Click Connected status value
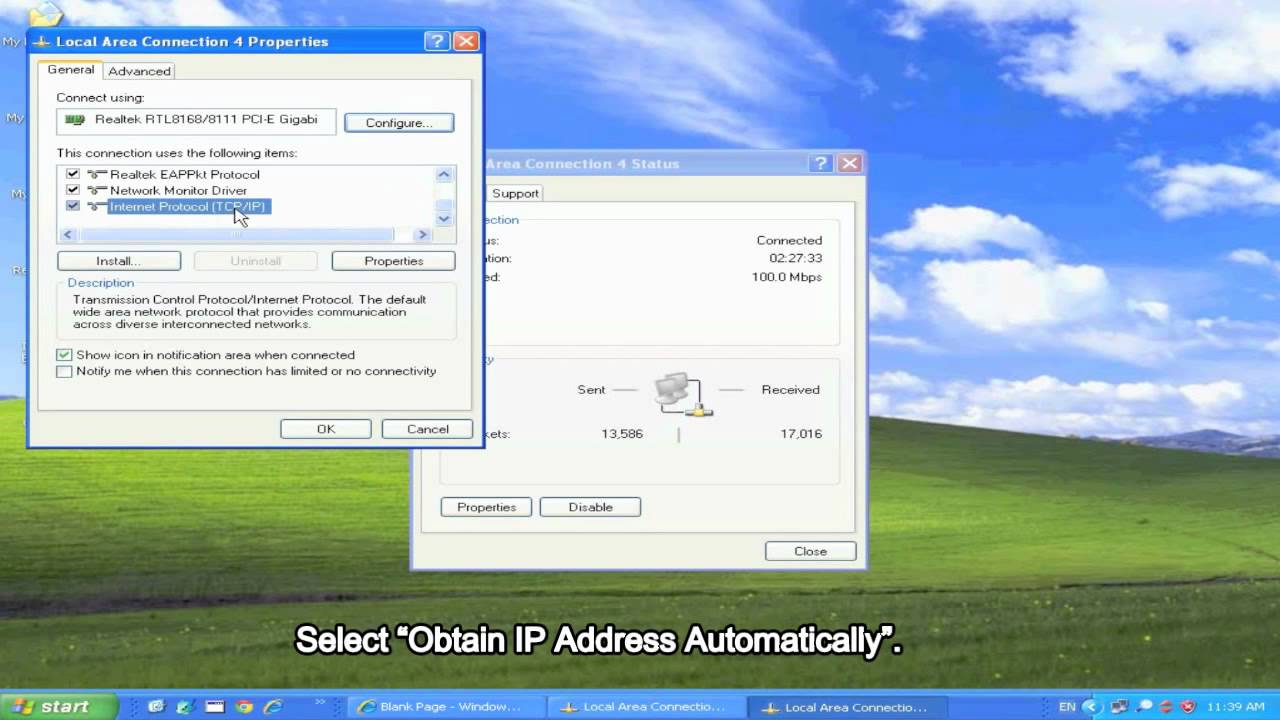Screen dimensions: 1280x720 point(789,241)
